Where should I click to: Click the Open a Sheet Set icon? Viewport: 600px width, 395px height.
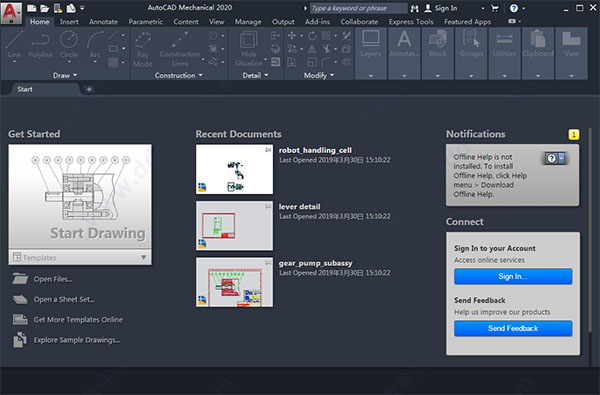coord(20,299)
